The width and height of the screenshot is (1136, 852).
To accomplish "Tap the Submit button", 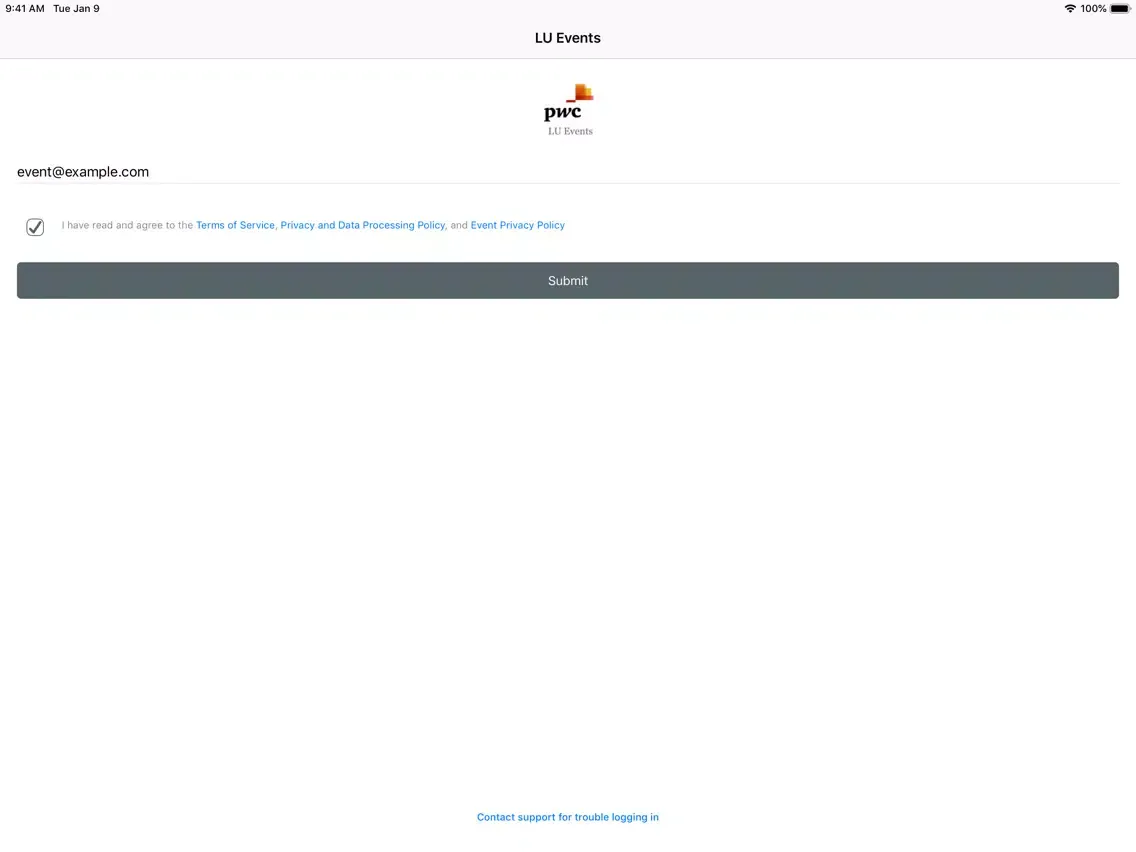I will tap(568, 280).
